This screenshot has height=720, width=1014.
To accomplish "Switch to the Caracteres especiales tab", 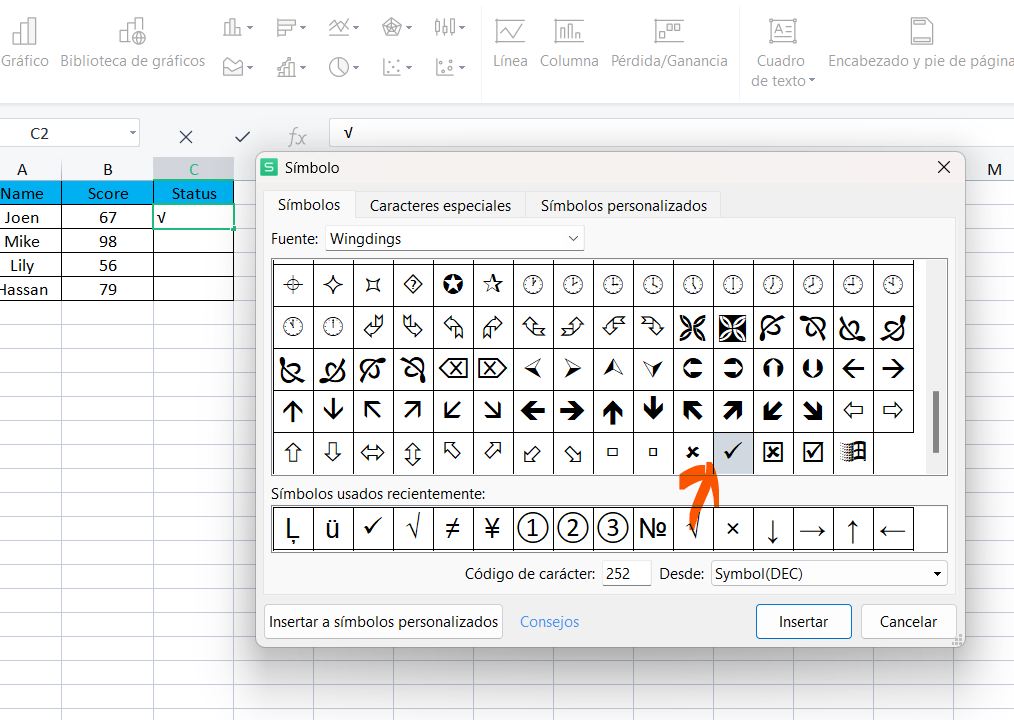I will point(439,204).
